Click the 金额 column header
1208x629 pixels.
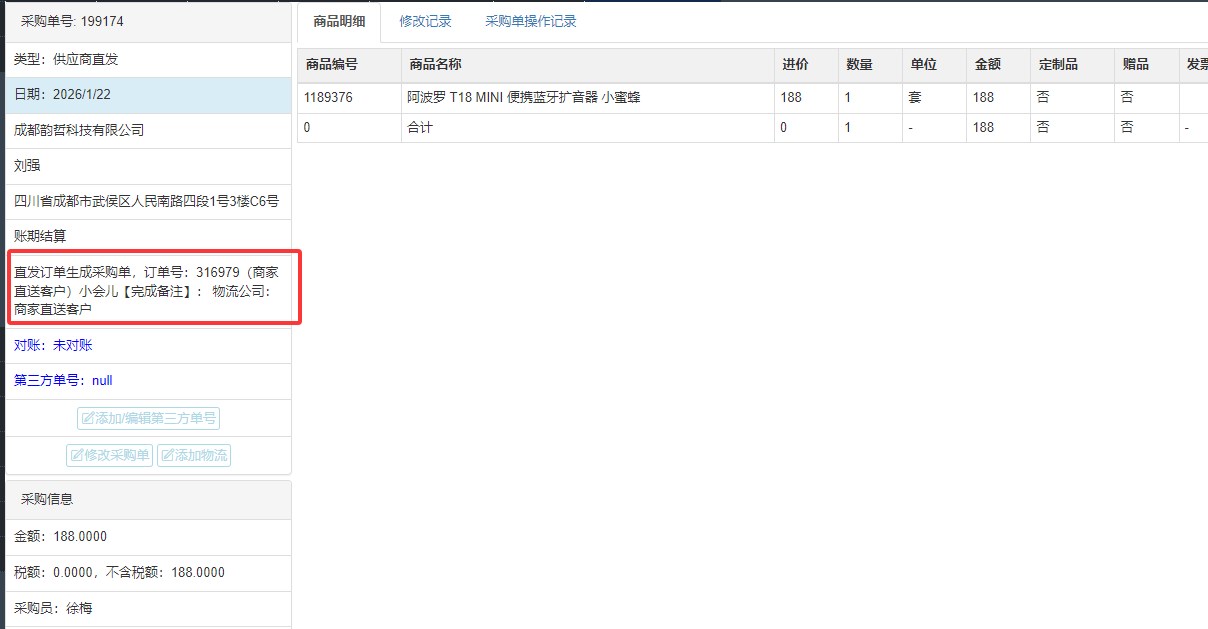(987, 65)
